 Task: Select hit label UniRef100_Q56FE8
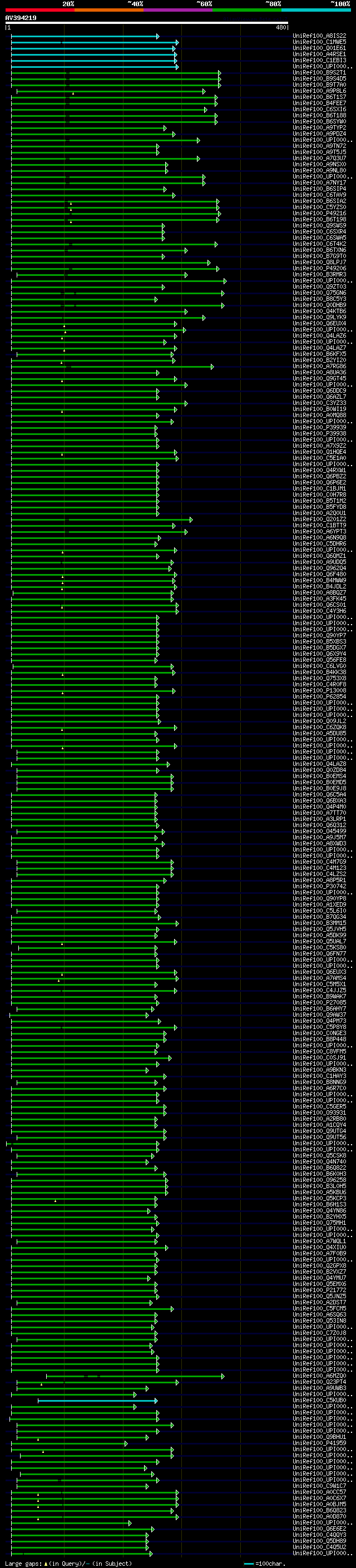coord(319,660)
